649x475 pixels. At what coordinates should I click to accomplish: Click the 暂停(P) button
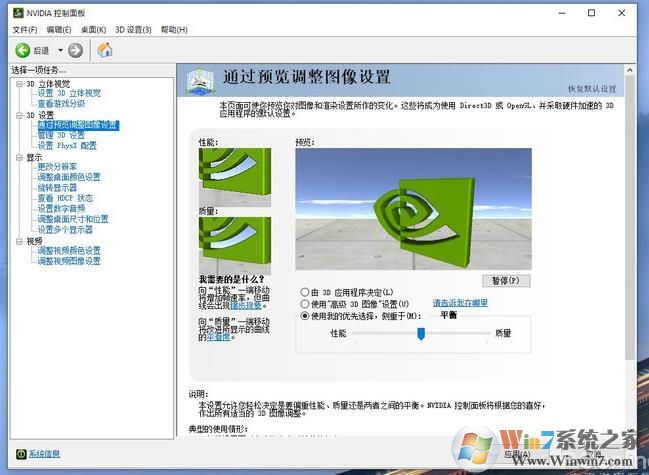click(x=506, y=281)
